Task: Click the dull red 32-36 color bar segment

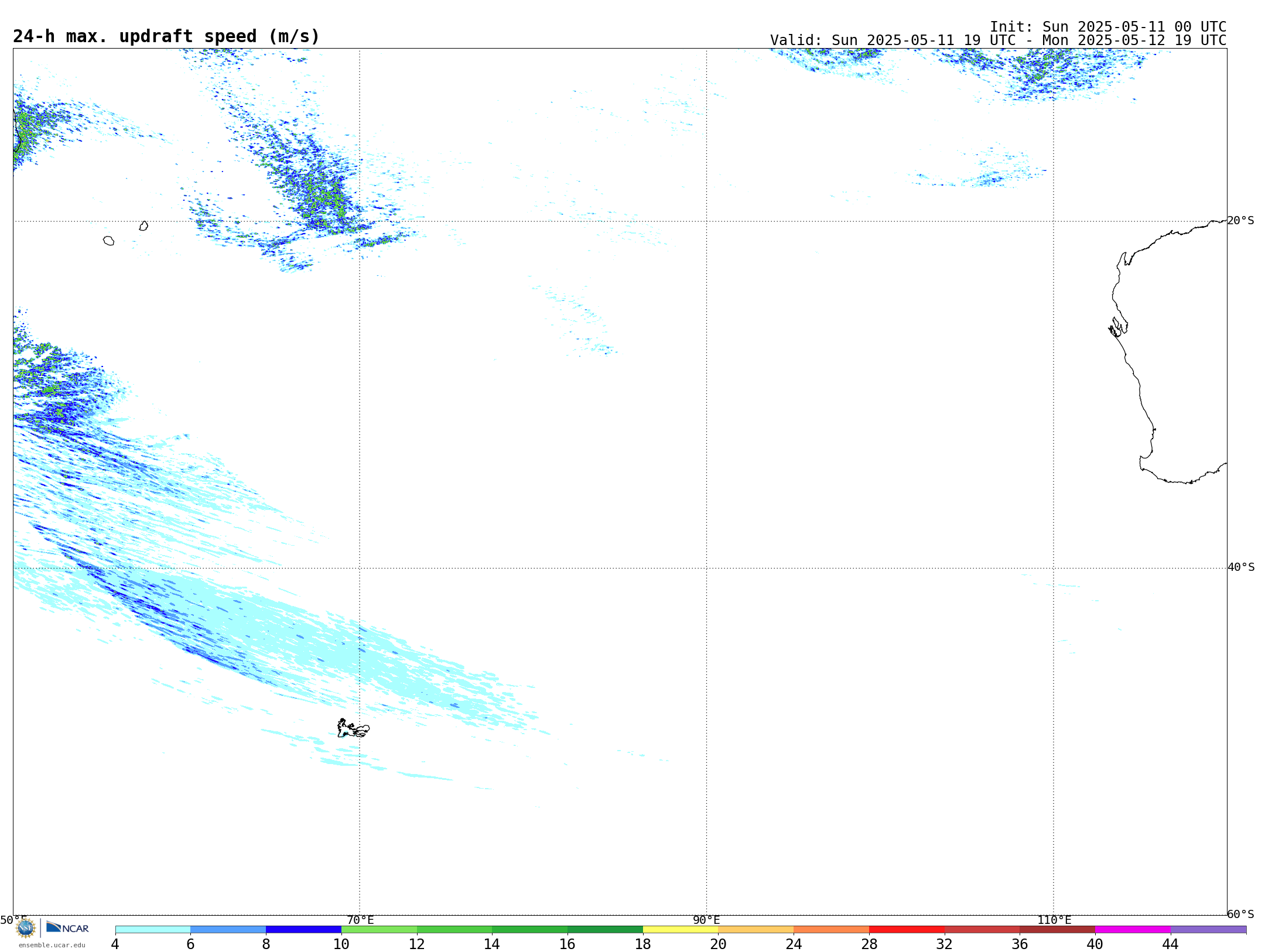Action: pyautogui.click(x=982, y=930)
